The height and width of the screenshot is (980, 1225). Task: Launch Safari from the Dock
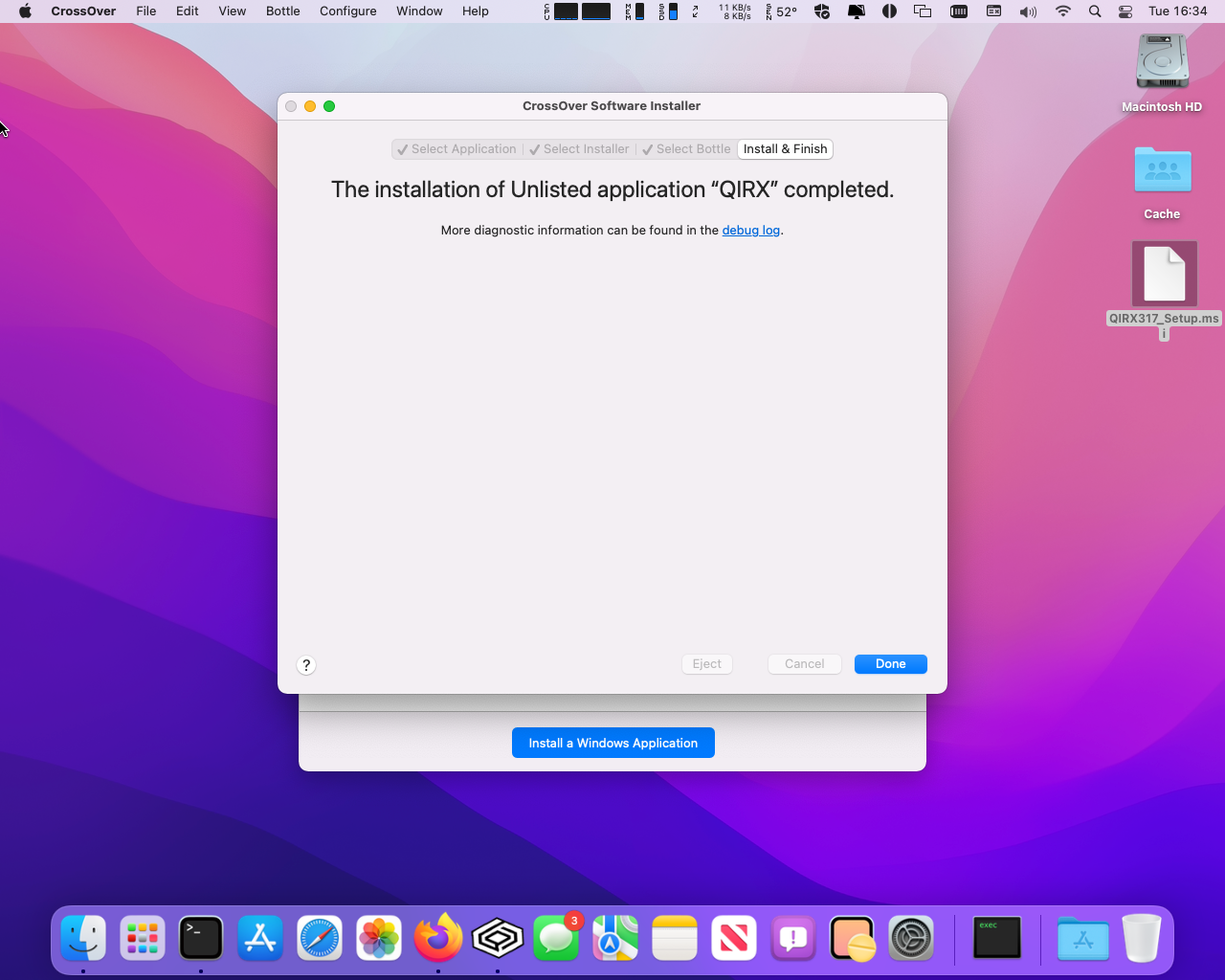[x=320, y=938]
